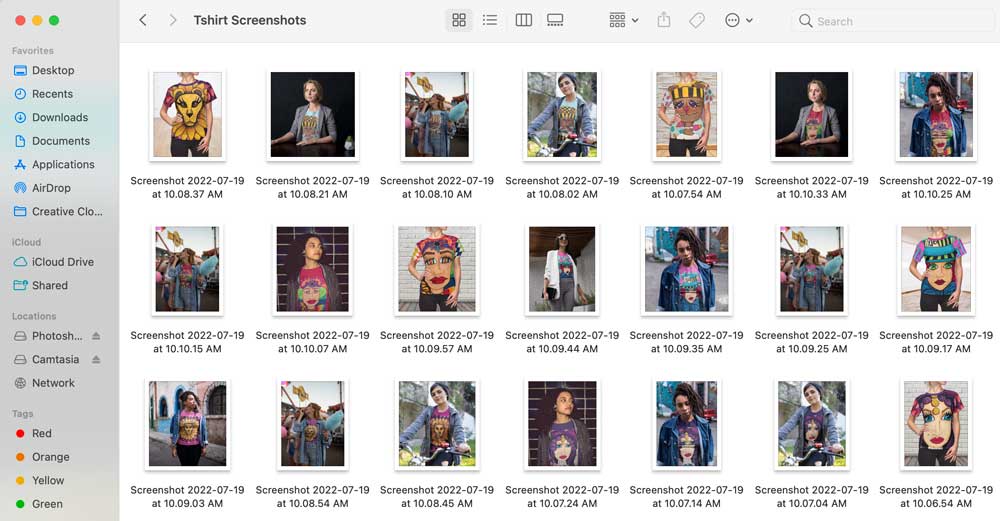Select thumbnail of screenshot 10.08.10 AM

click(437, 115)
